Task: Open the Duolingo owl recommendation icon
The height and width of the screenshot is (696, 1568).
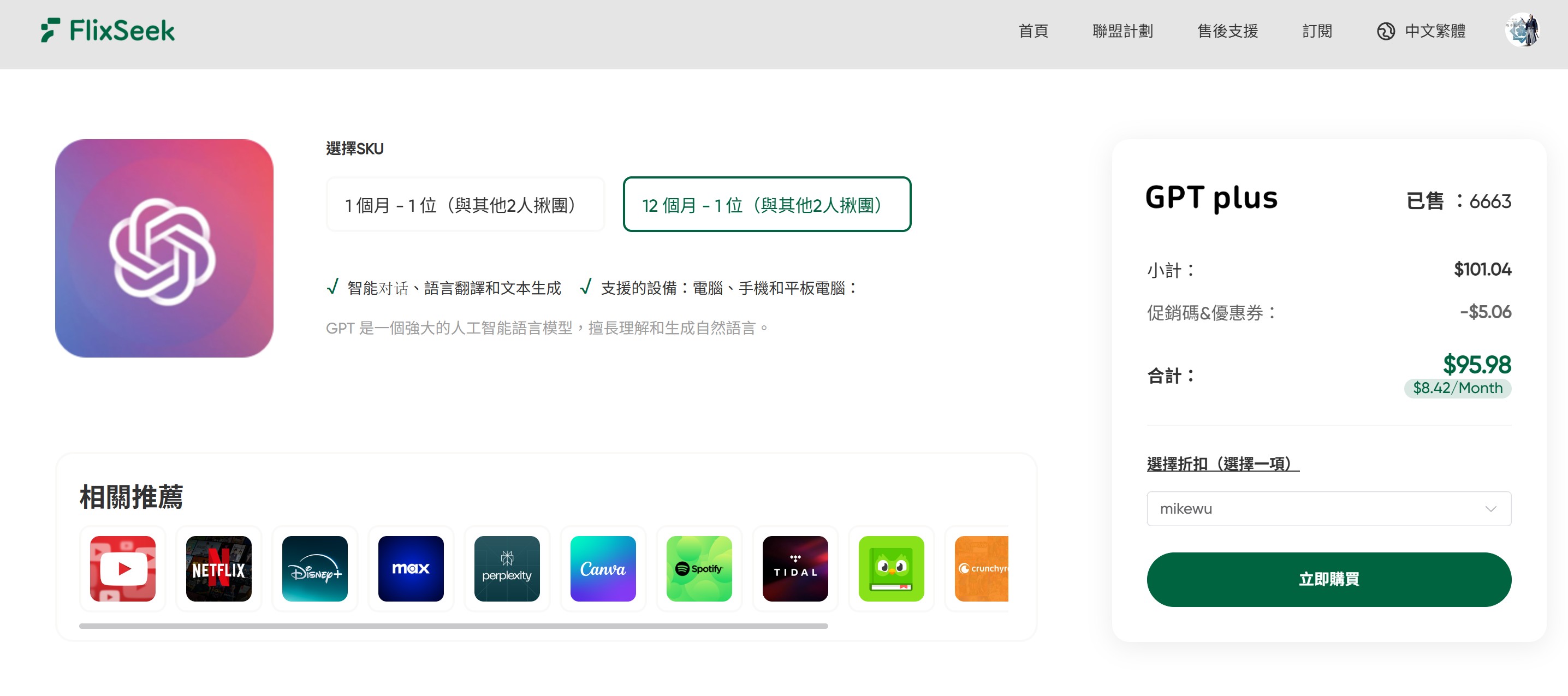Action: tap(891, 568)
